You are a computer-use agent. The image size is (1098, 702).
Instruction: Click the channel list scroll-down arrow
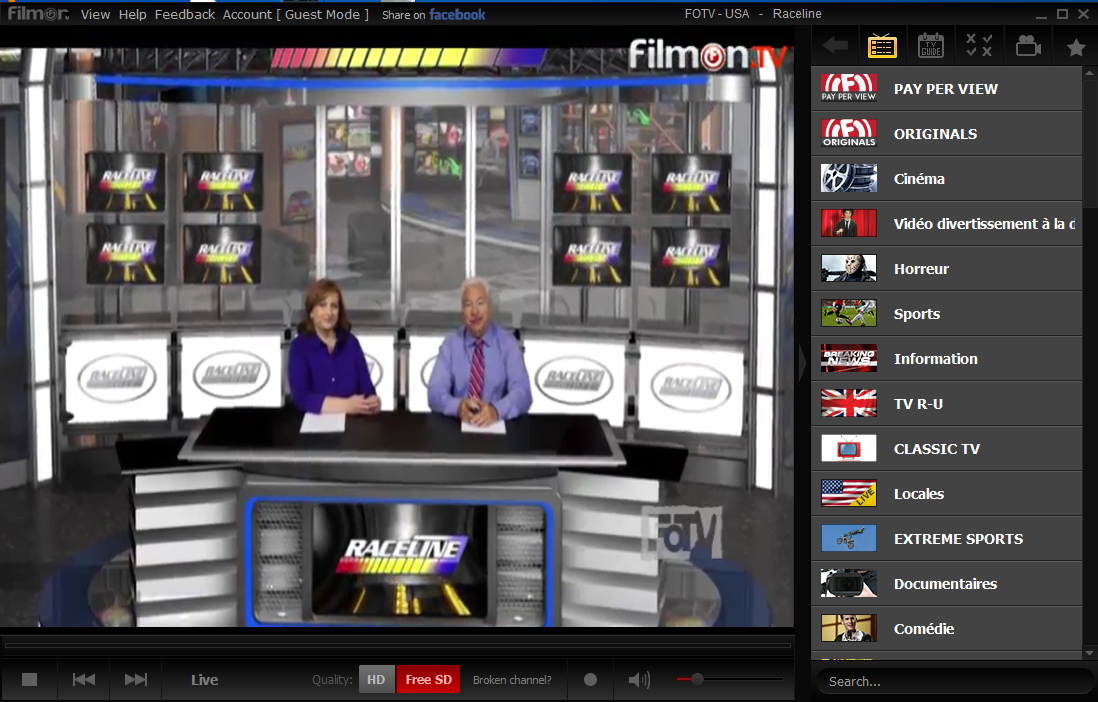[1089, 653]
